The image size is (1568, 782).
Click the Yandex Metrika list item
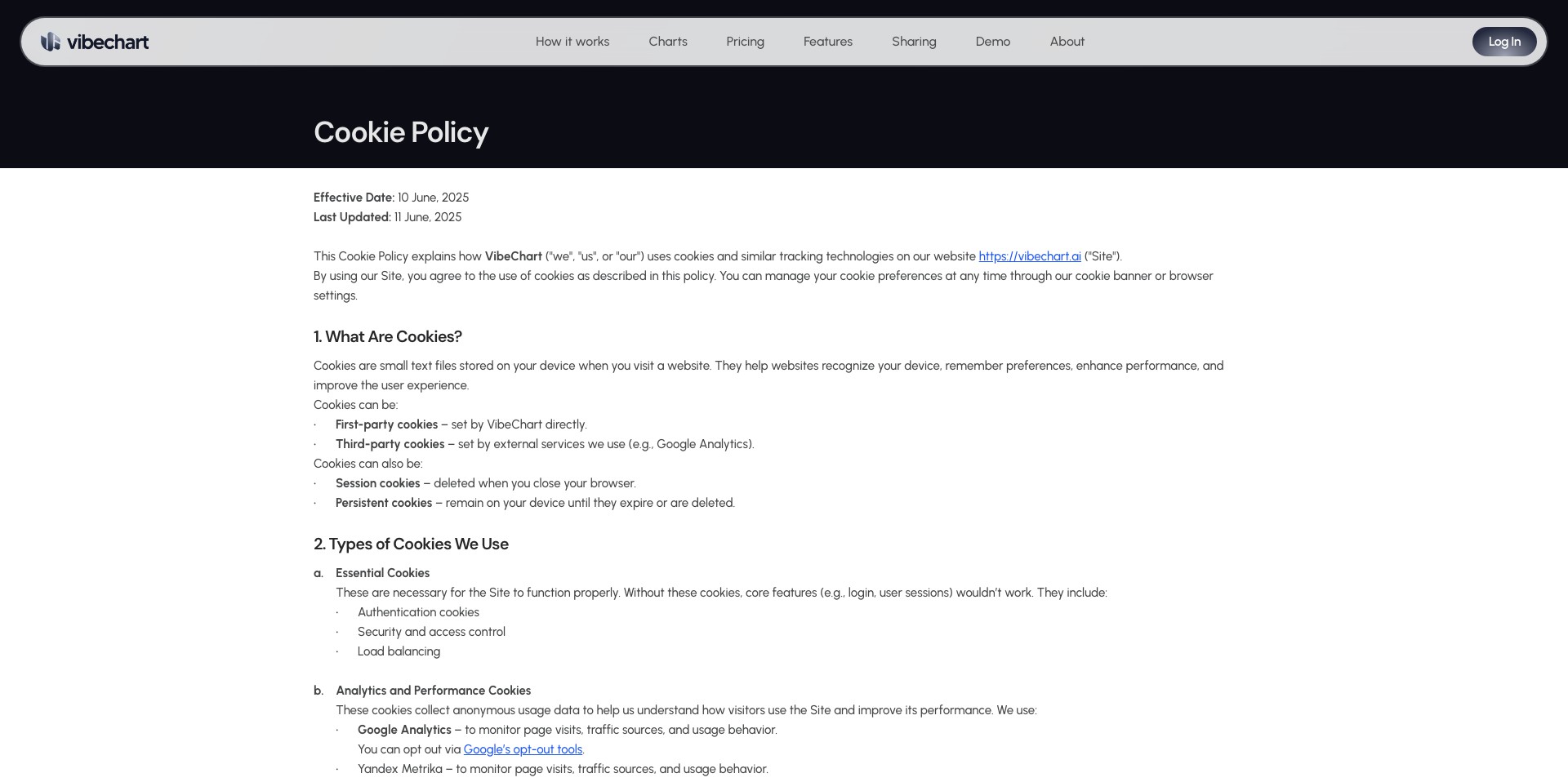[x=563, y=769]
